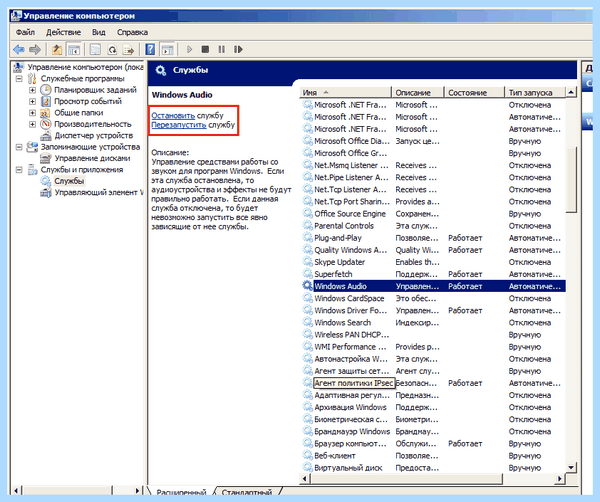The image size is (600, 502).
Task: Select the Веб-клиент service row
Action: click(x=434, y=456)
